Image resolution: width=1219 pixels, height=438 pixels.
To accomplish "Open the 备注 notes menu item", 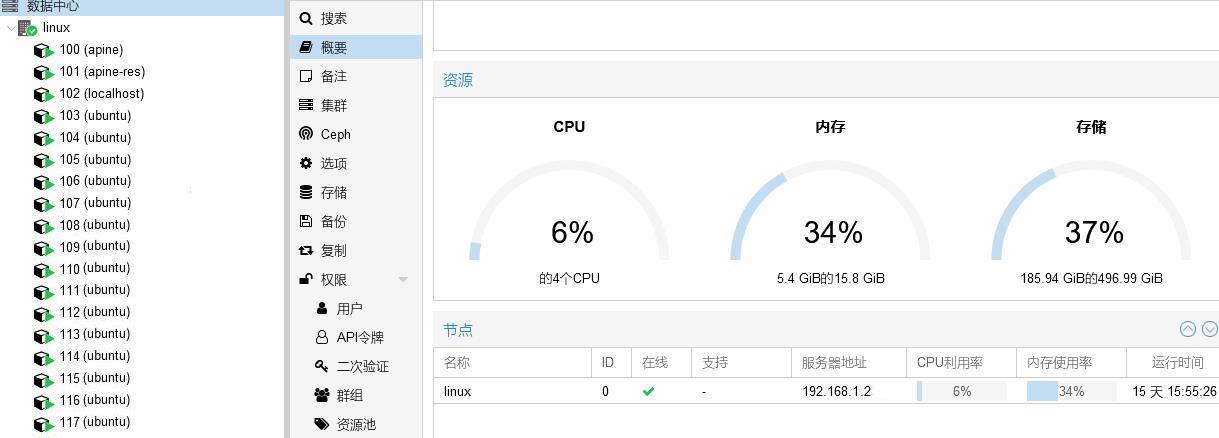I will pos(334,76).
